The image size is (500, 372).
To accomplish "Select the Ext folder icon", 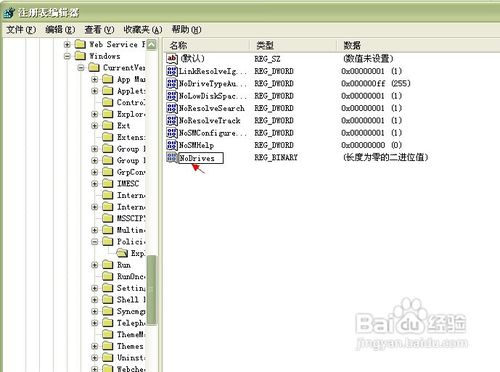I will pyautogui.click(x=108, y=126).
